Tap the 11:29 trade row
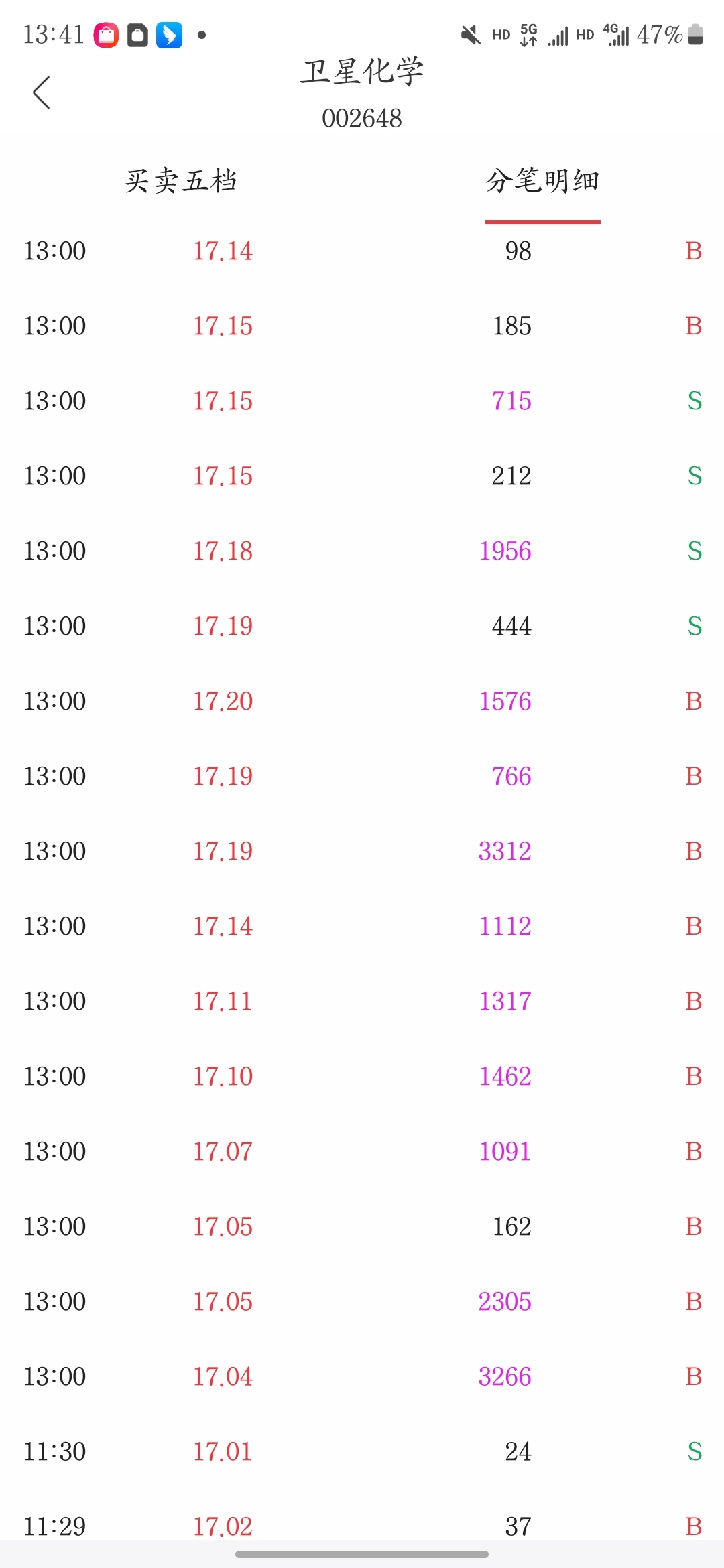The image size is (724, 1568). [x=362, y=1526]
